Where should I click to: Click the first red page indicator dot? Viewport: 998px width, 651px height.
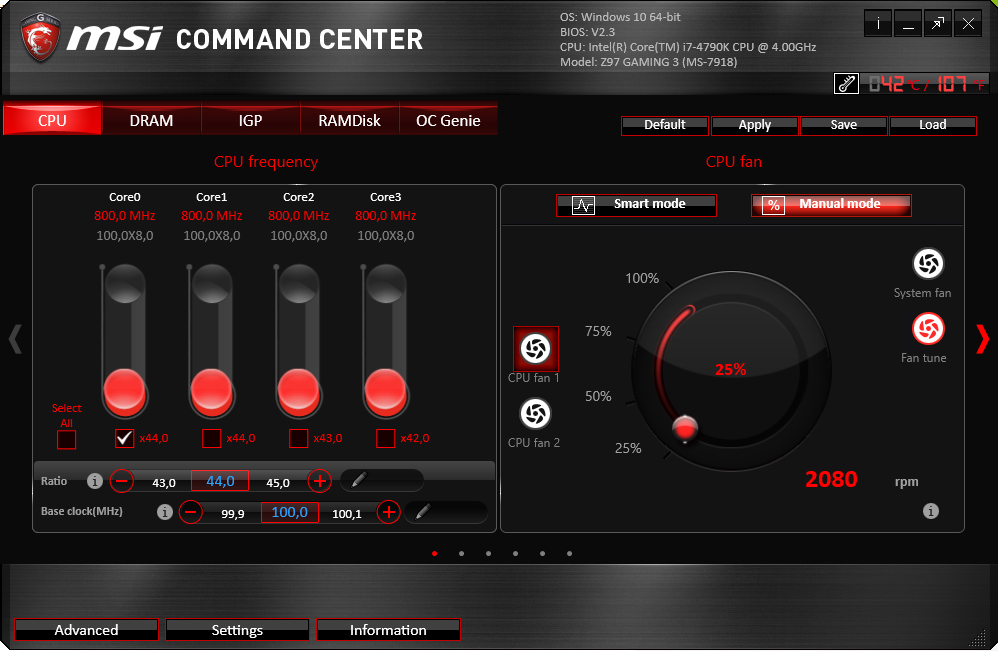[x=435, y=554]
